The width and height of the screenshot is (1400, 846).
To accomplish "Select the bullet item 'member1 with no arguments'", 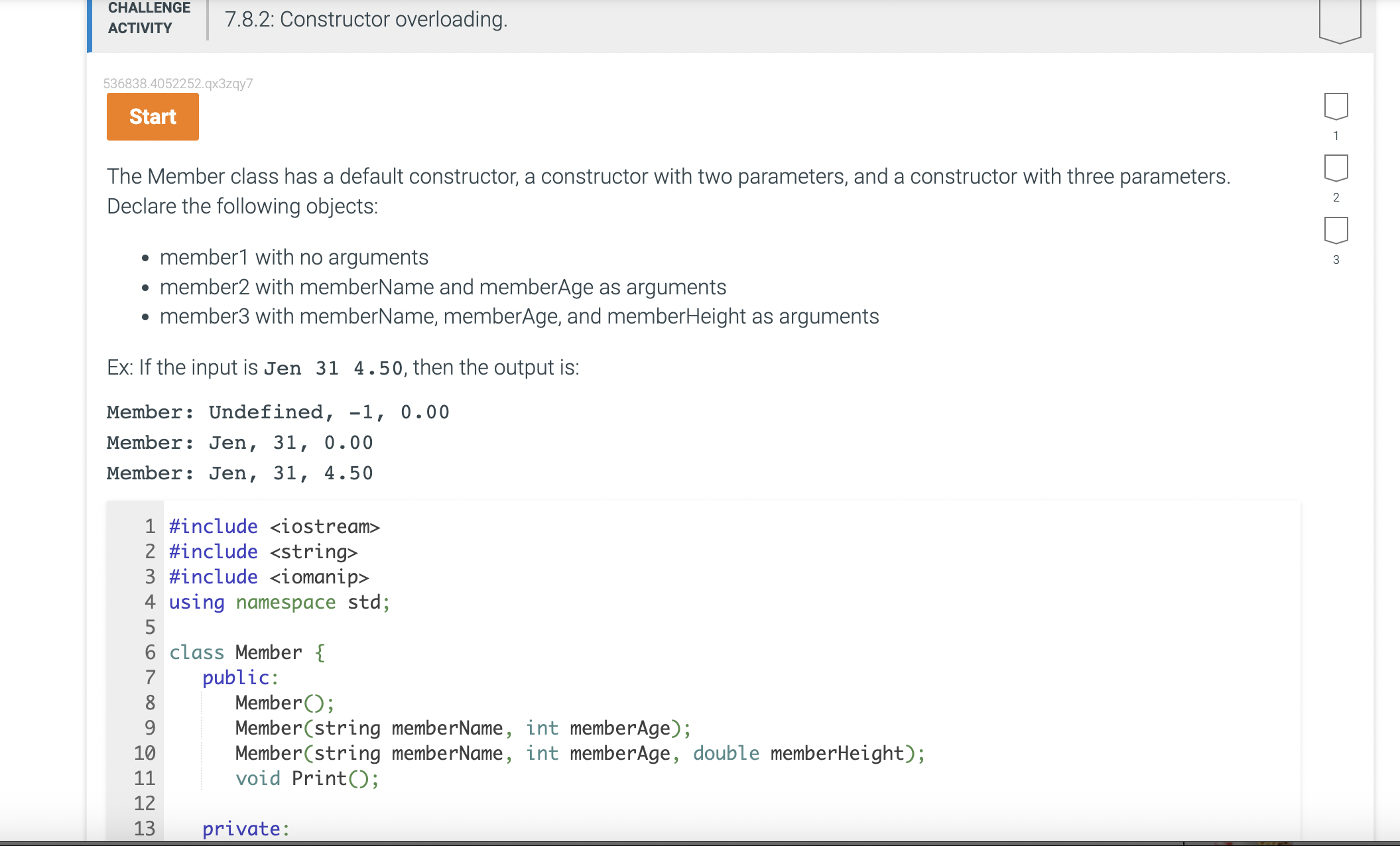I will pos(294,257).
